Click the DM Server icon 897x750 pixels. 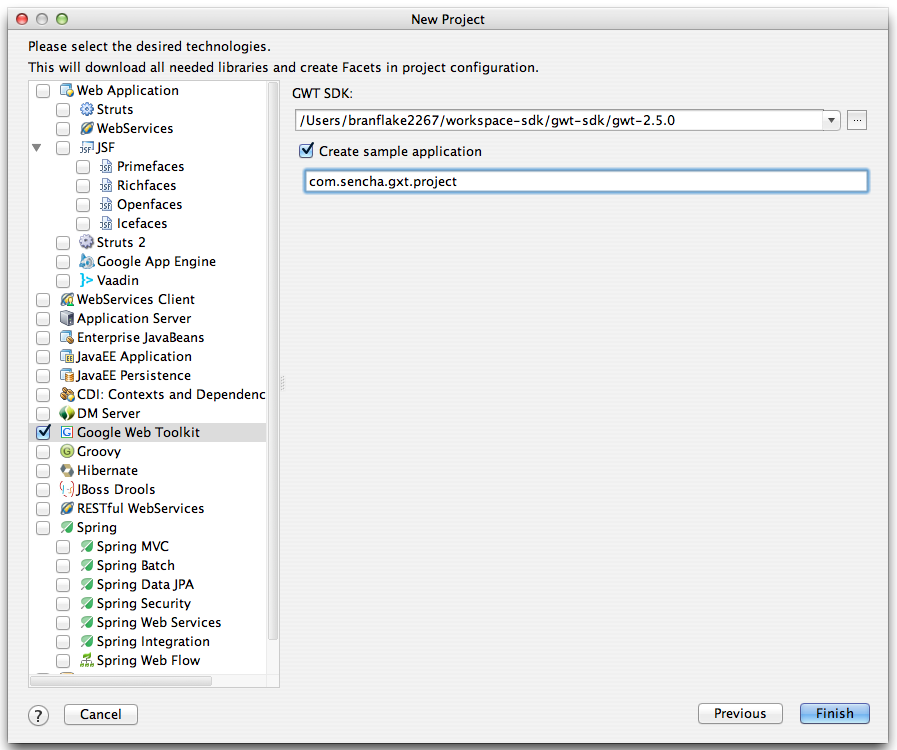[67, 413]
